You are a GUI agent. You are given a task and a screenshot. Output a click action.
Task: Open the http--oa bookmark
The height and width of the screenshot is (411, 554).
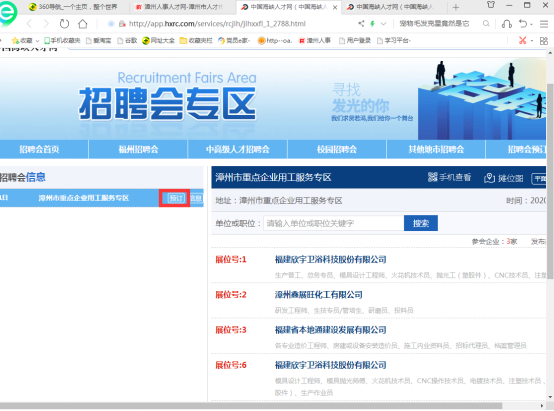pos(275,41)
